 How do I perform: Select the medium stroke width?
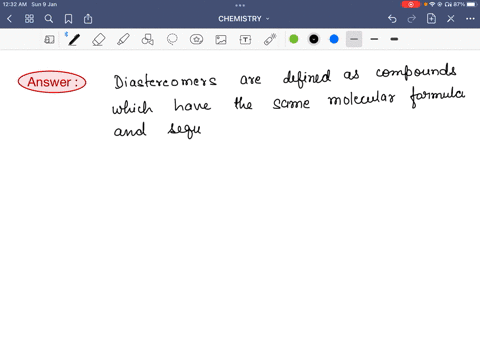374,39
